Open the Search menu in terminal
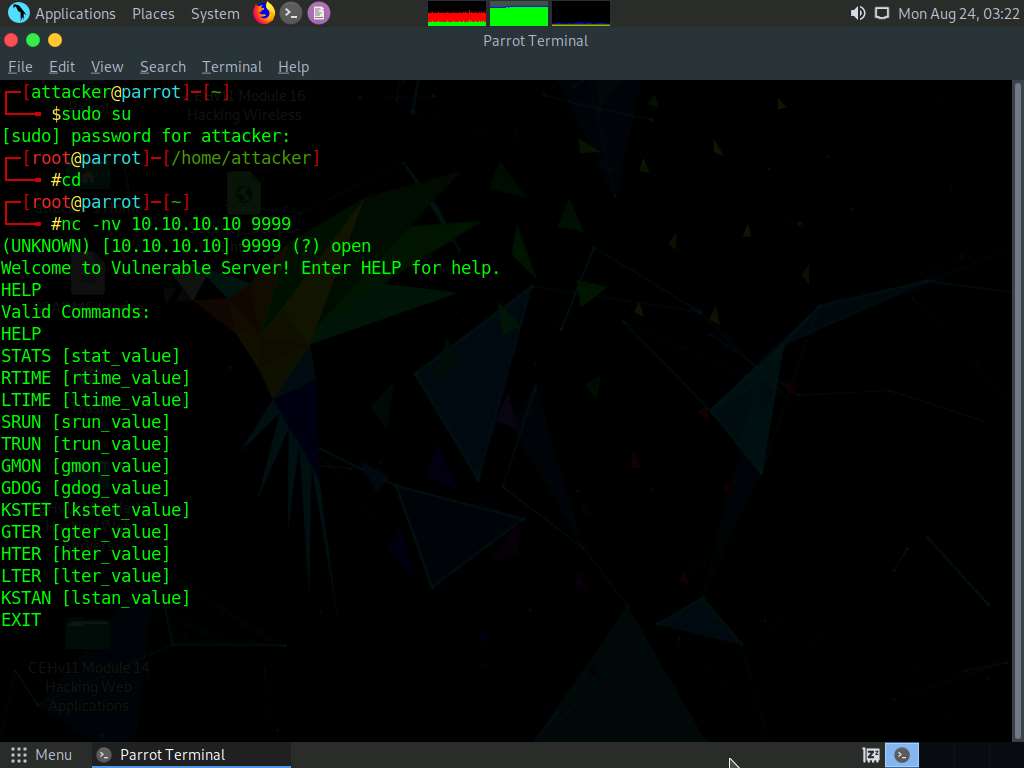Screen dimensions: 1024x768 click(163, 67)
